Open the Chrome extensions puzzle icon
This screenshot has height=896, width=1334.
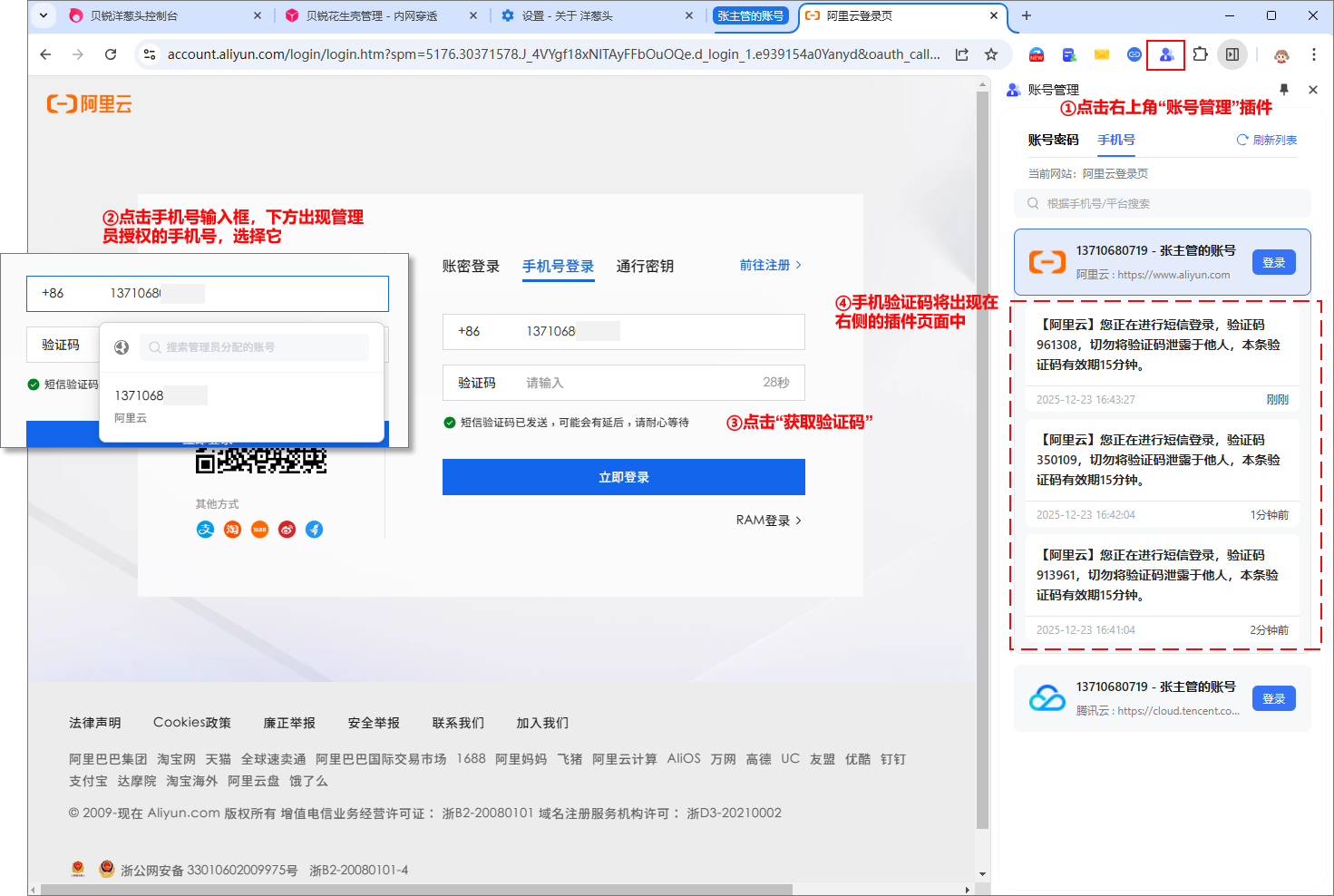1200,54
